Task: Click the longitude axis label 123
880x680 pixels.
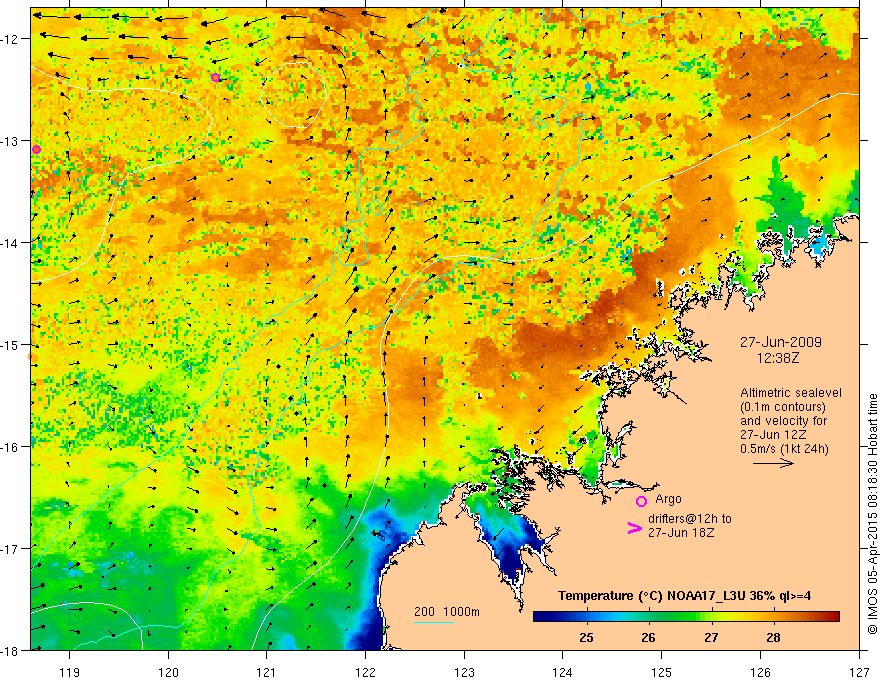Action: click(464, 672)
